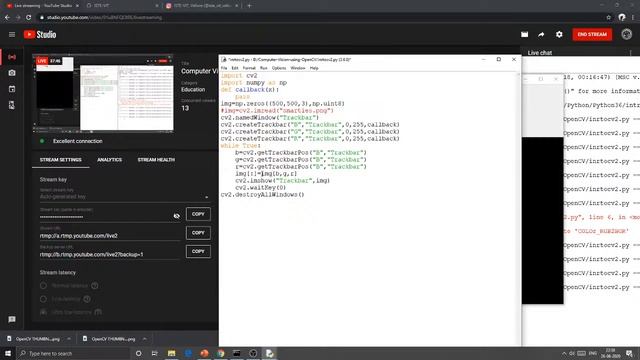Copy the backup server URL

(x=198, y=251)
